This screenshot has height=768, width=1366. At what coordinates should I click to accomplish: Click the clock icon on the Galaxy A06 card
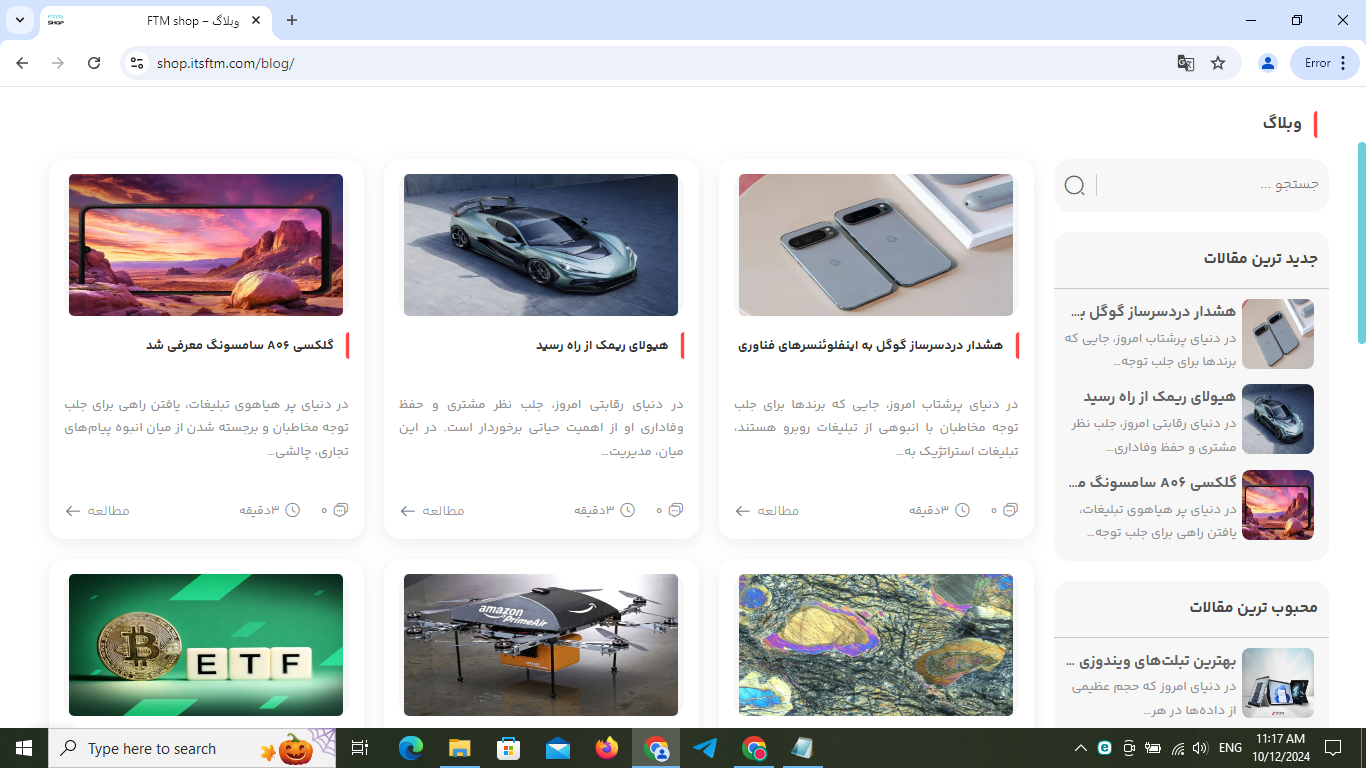pyautogui.click(x=292, y=510)
